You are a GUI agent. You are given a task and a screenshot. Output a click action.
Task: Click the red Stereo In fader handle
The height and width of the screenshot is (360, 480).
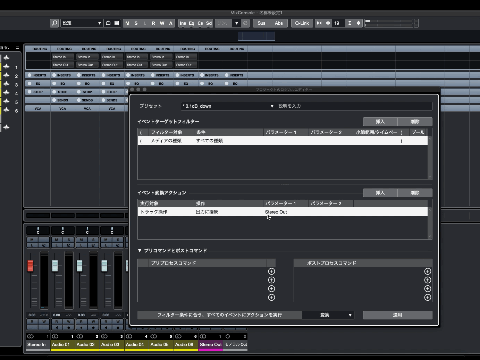click(x=30, y=266)
